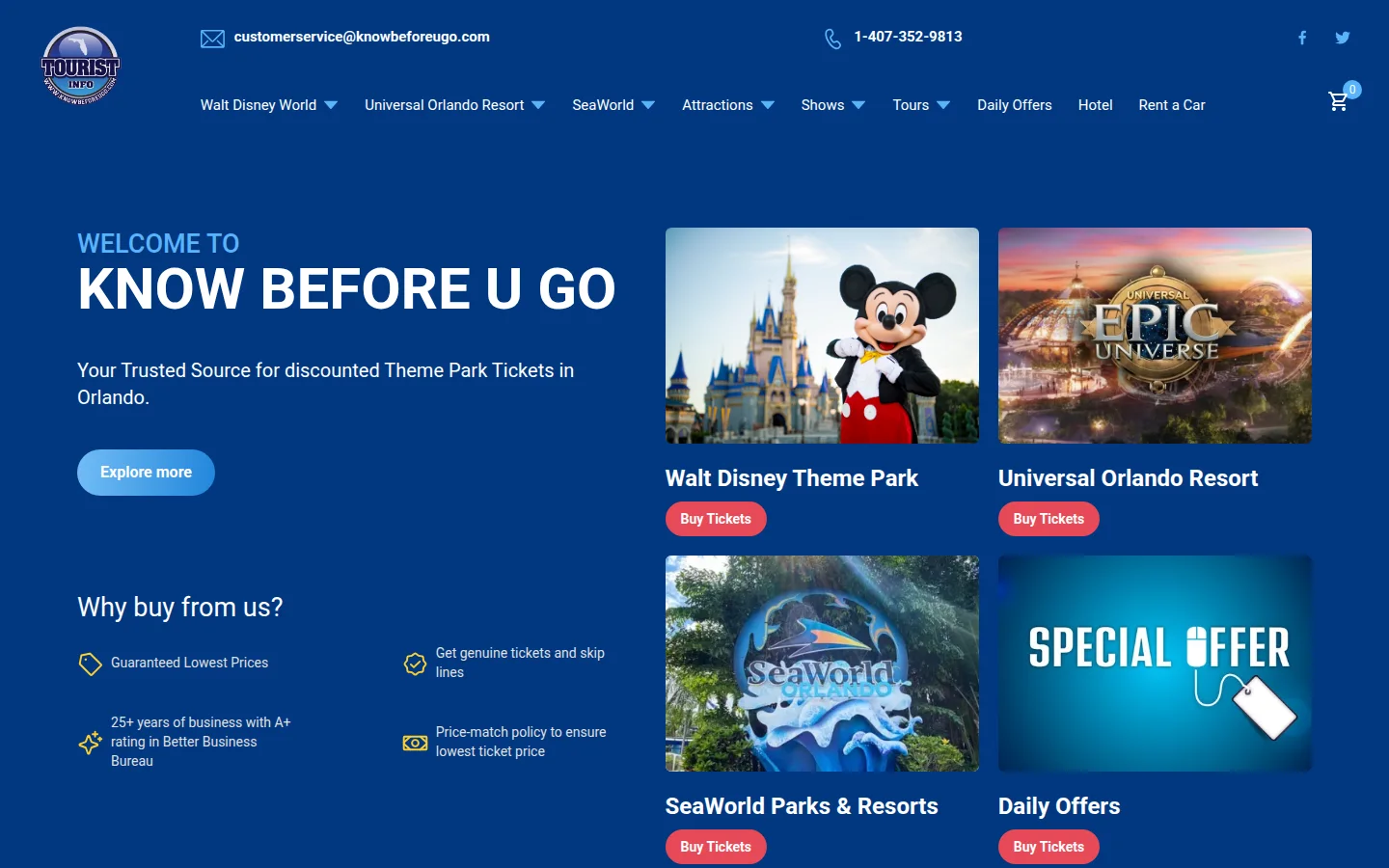Click the Your Trusted Source tagline paragraph
This screenshot has height=868, width=1389.
click(x=326, y=384)
